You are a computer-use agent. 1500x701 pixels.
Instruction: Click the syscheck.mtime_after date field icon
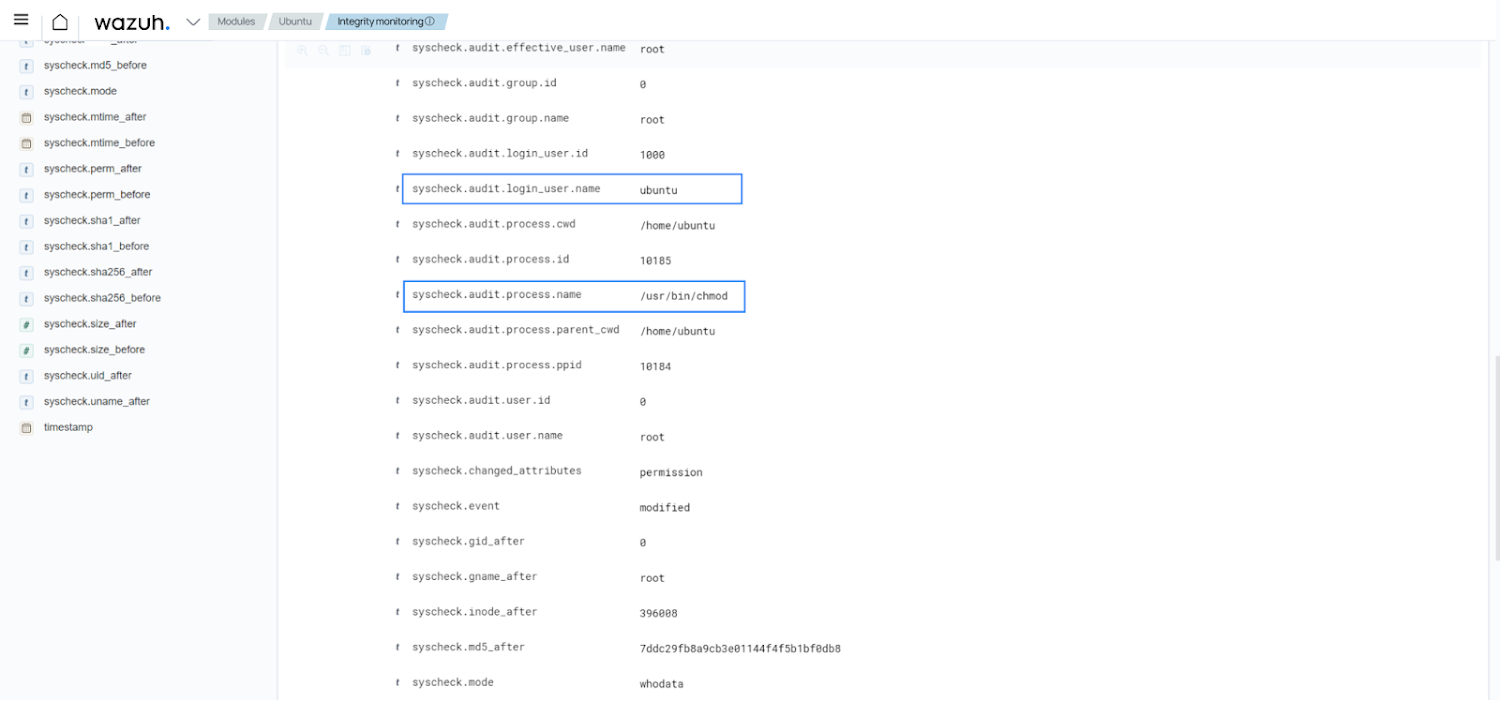tap(27, 117)
